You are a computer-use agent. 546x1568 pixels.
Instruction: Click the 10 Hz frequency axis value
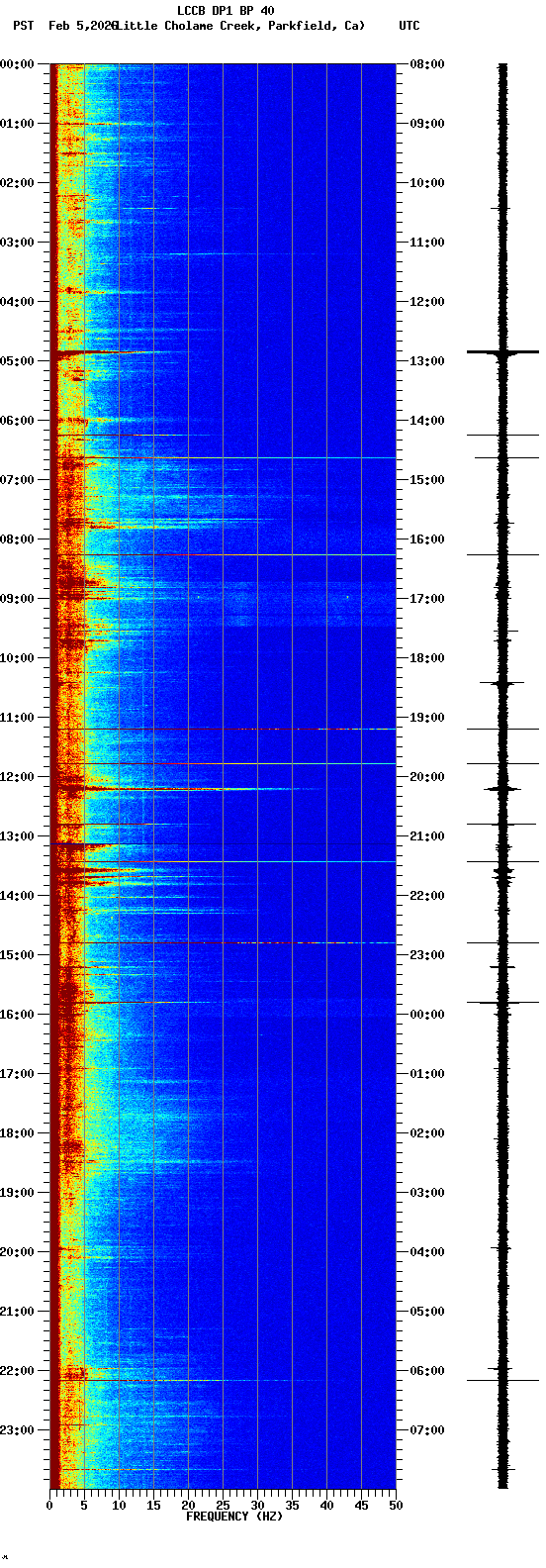coord(119,1505)
